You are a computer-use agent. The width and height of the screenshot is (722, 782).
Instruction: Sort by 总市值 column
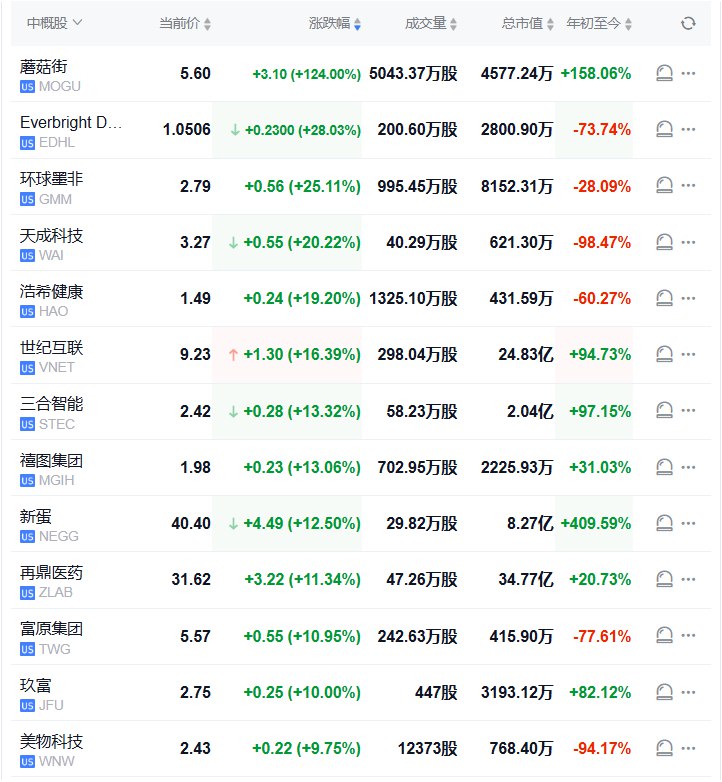pyautogui.click(x=528, y=23)
